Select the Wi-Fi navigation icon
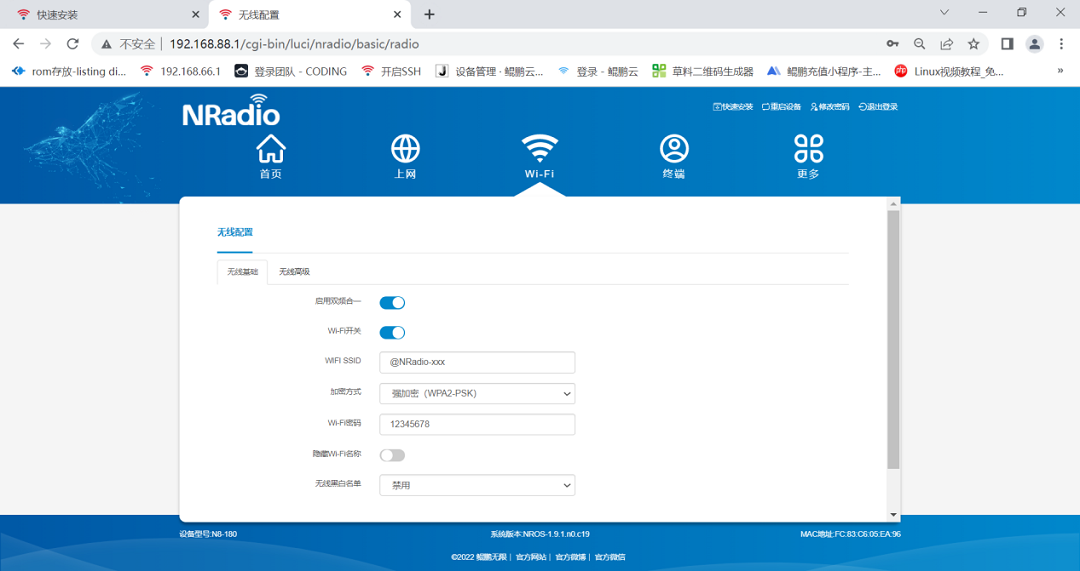The image size is (1080, 571). pyautogui.click(x=539, y=149)
